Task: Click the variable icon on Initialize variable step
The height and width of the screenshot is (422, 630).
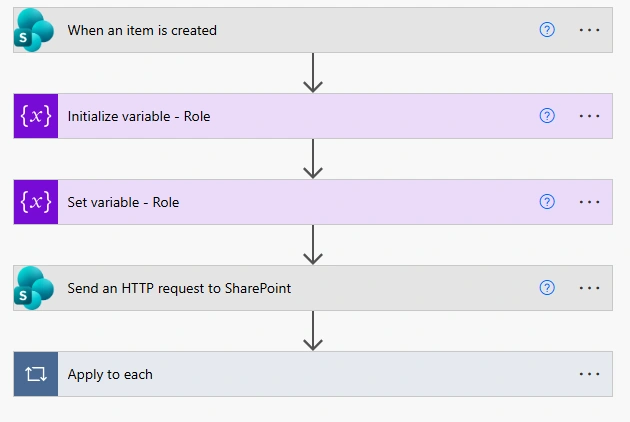Action: click(x=36, y=116)
